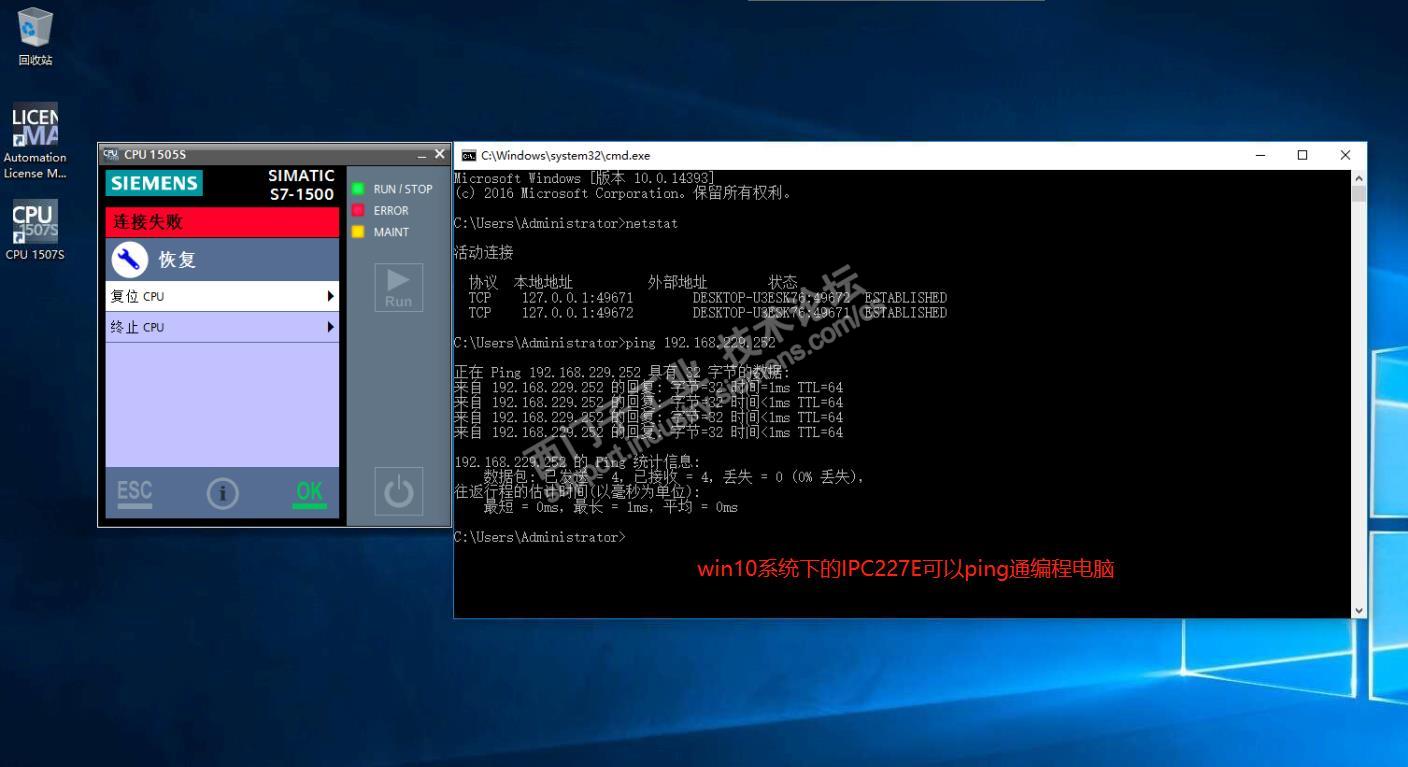Click the ESC button on CPU panel
Viewport: 1408px width, 767px height.
[135, 493]
